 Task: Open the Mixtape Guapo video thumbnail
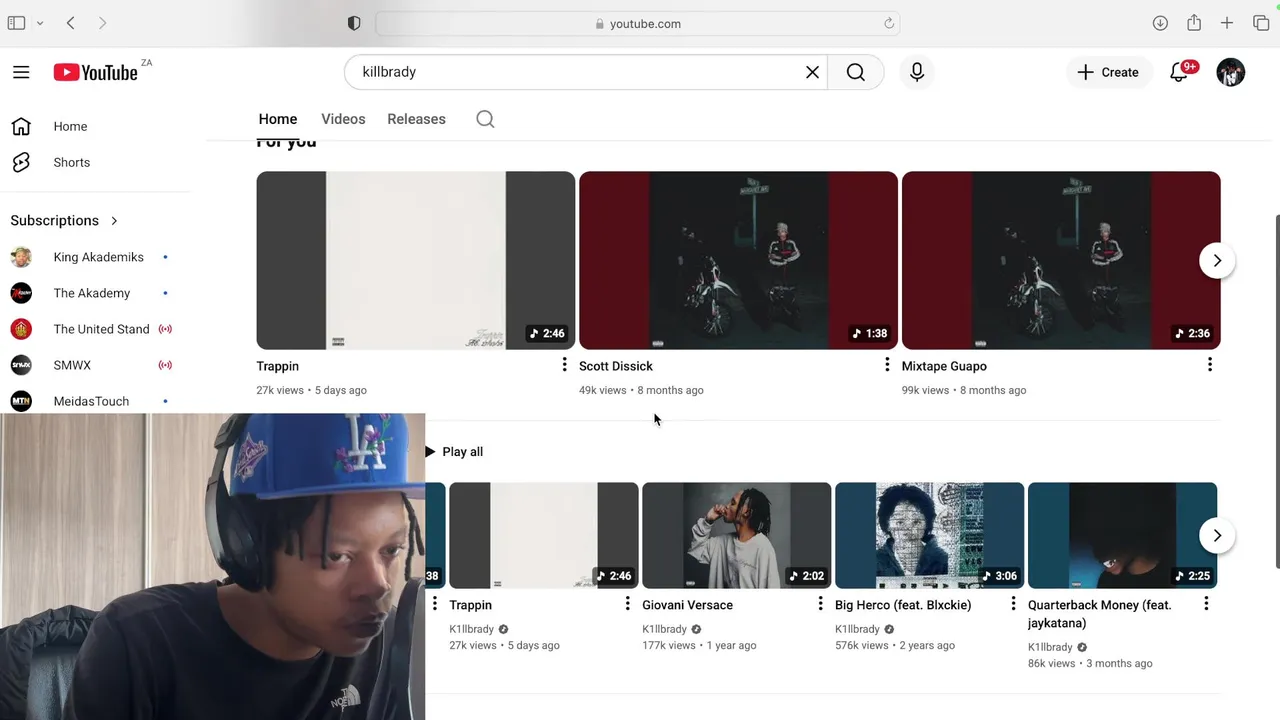1061,260
